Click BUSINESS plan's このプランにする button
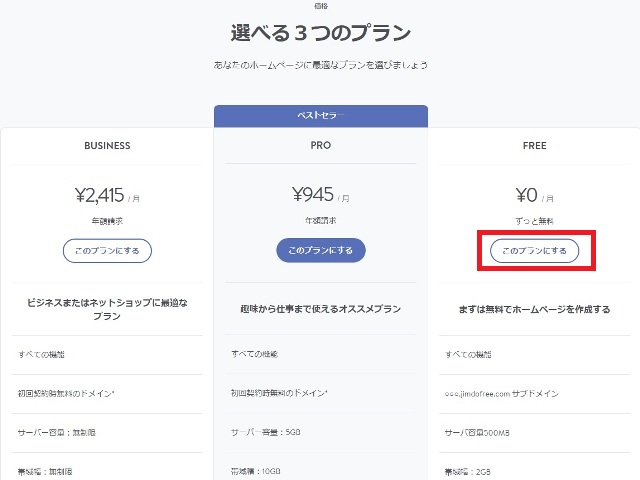 [107, 250]
